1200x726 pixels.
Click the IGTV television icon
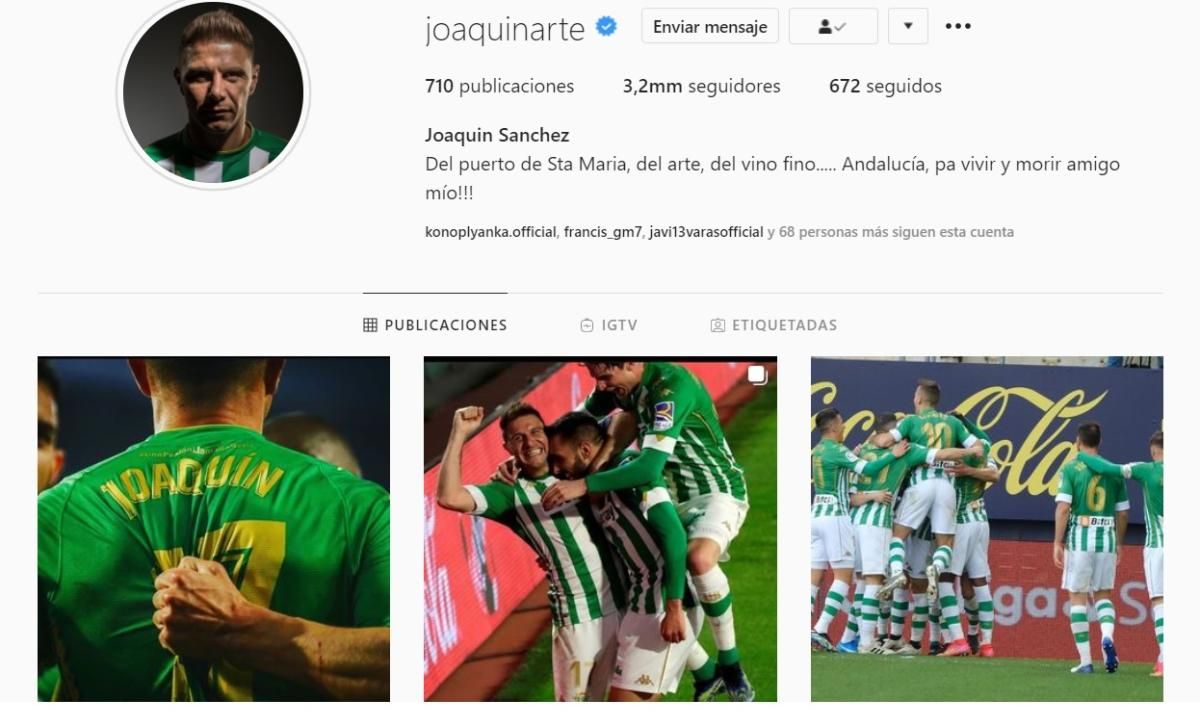pos(587,325)
